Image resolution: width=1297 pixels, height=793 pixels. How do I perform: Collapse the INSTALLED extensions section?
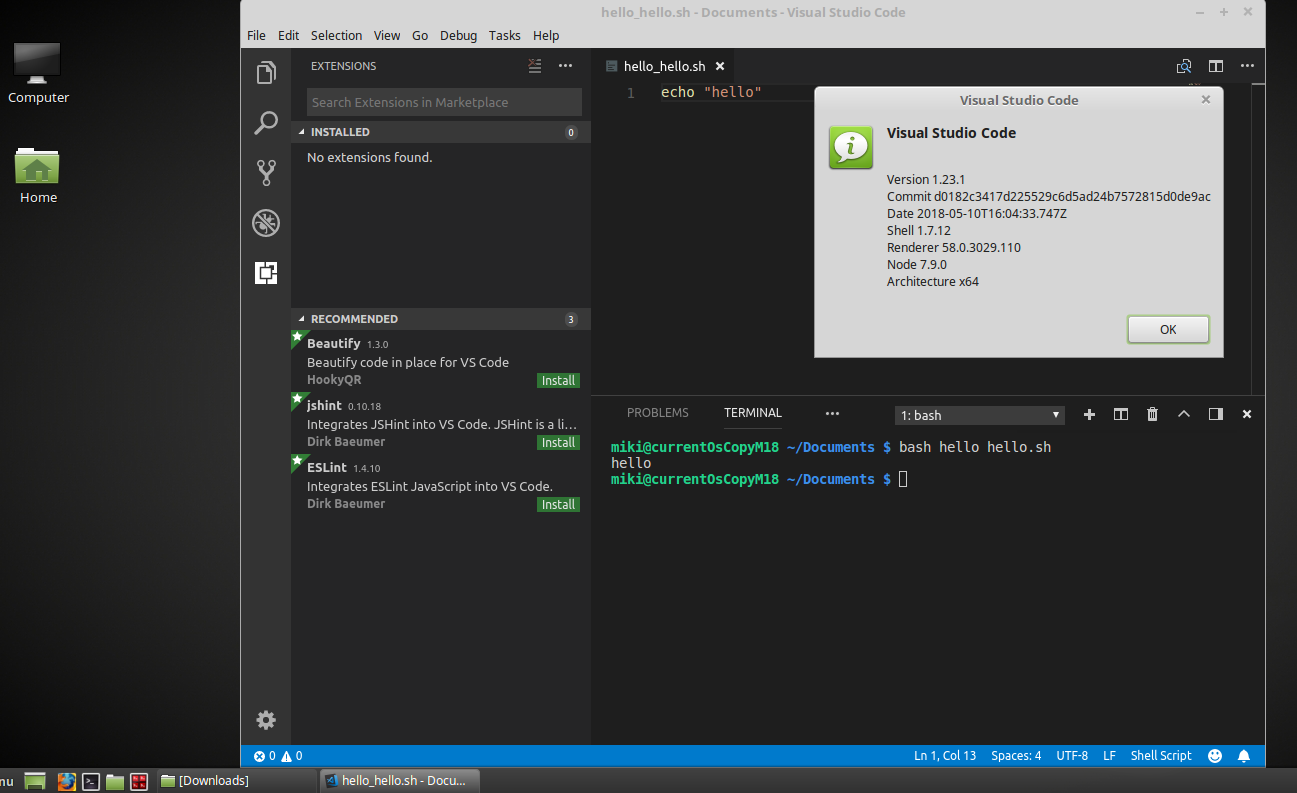click(x=340, y=131)
